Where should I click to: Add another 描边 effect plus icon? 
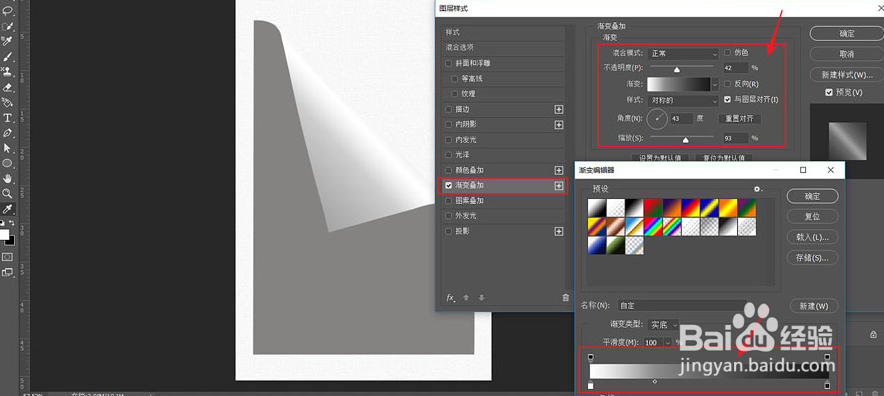tap(559, 109)
